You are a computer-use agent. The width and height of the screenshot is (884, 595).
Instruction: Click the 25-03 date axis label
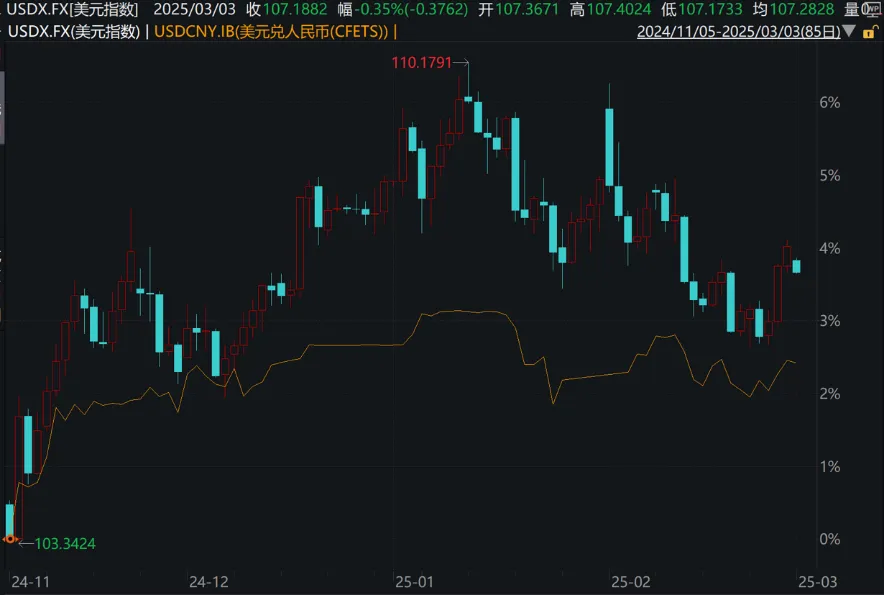pos(817,581)
